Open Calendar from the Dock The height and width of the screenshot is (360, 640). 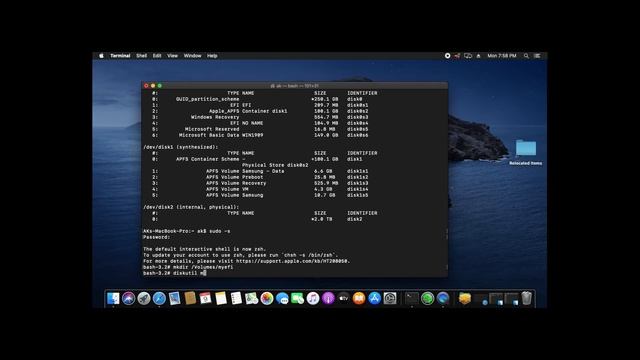205,298
